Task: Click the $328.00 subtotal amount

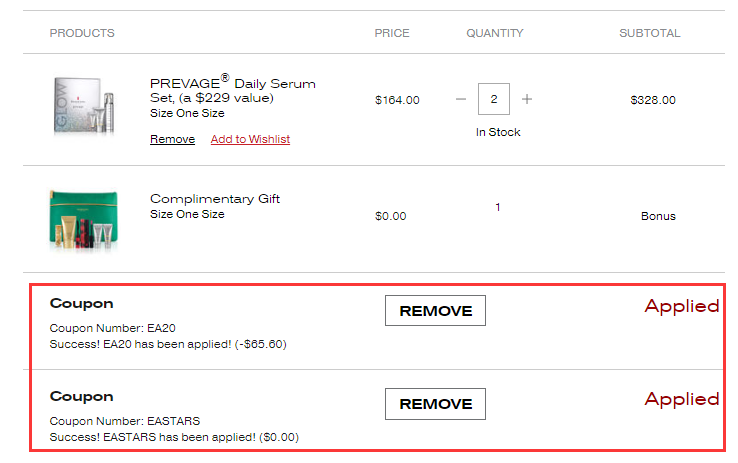Action: point(652,100)
